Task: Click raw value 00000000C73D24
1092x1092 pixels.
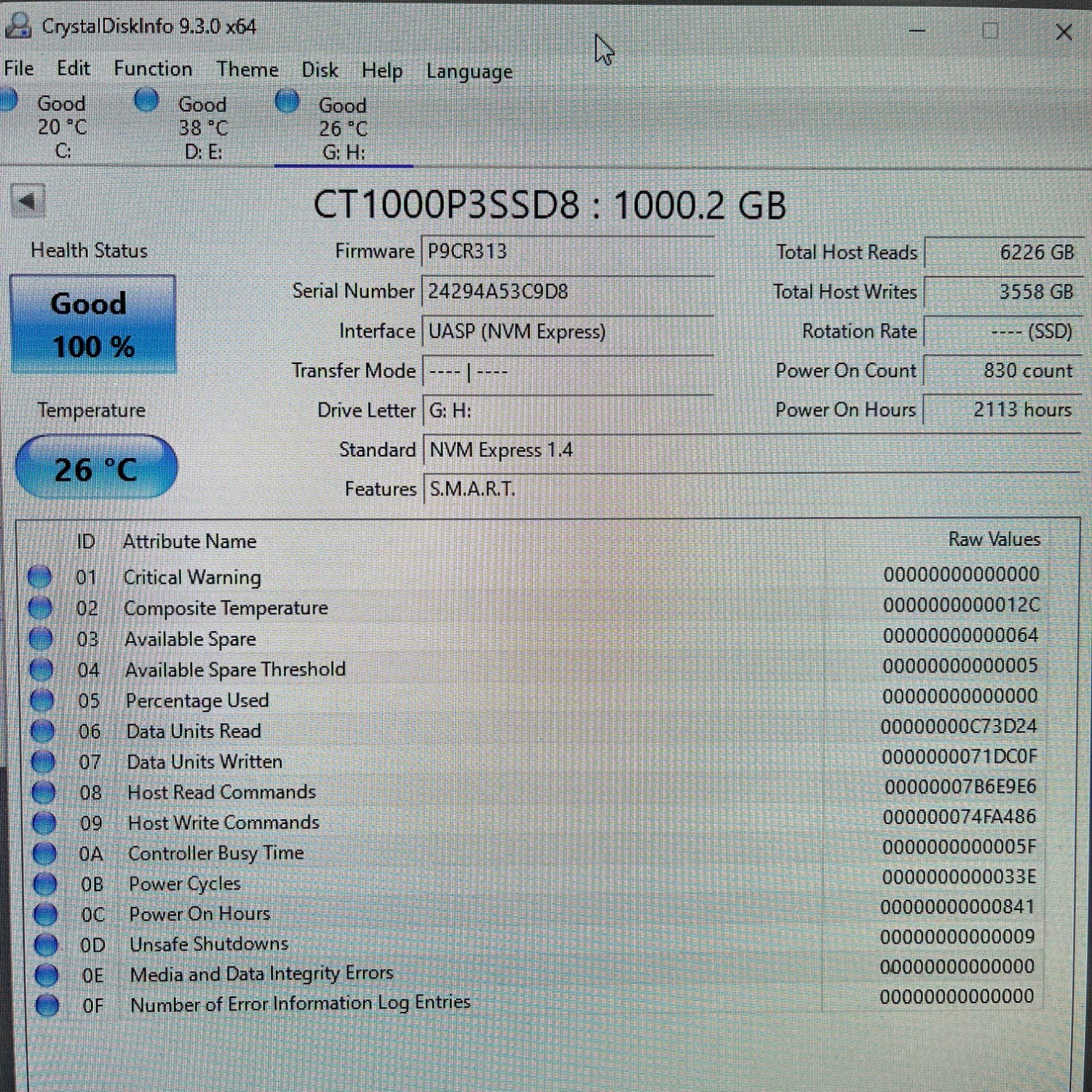Action: click(959, 727)
